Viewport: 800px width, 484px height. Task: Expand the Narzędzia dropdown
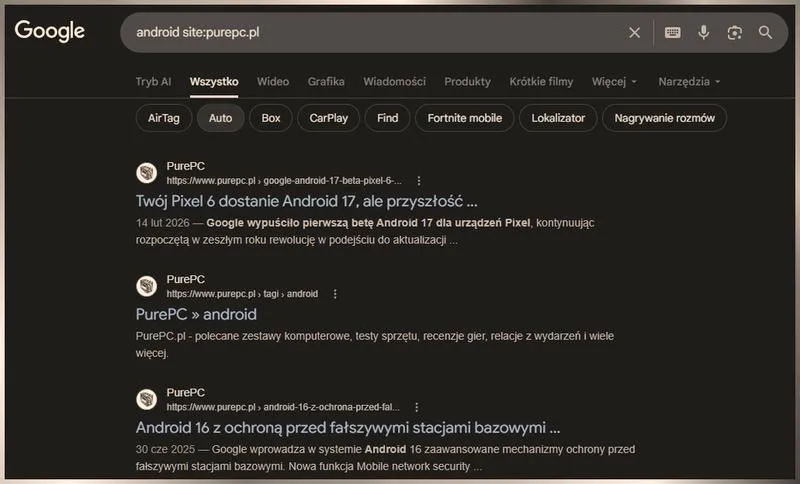689,82
